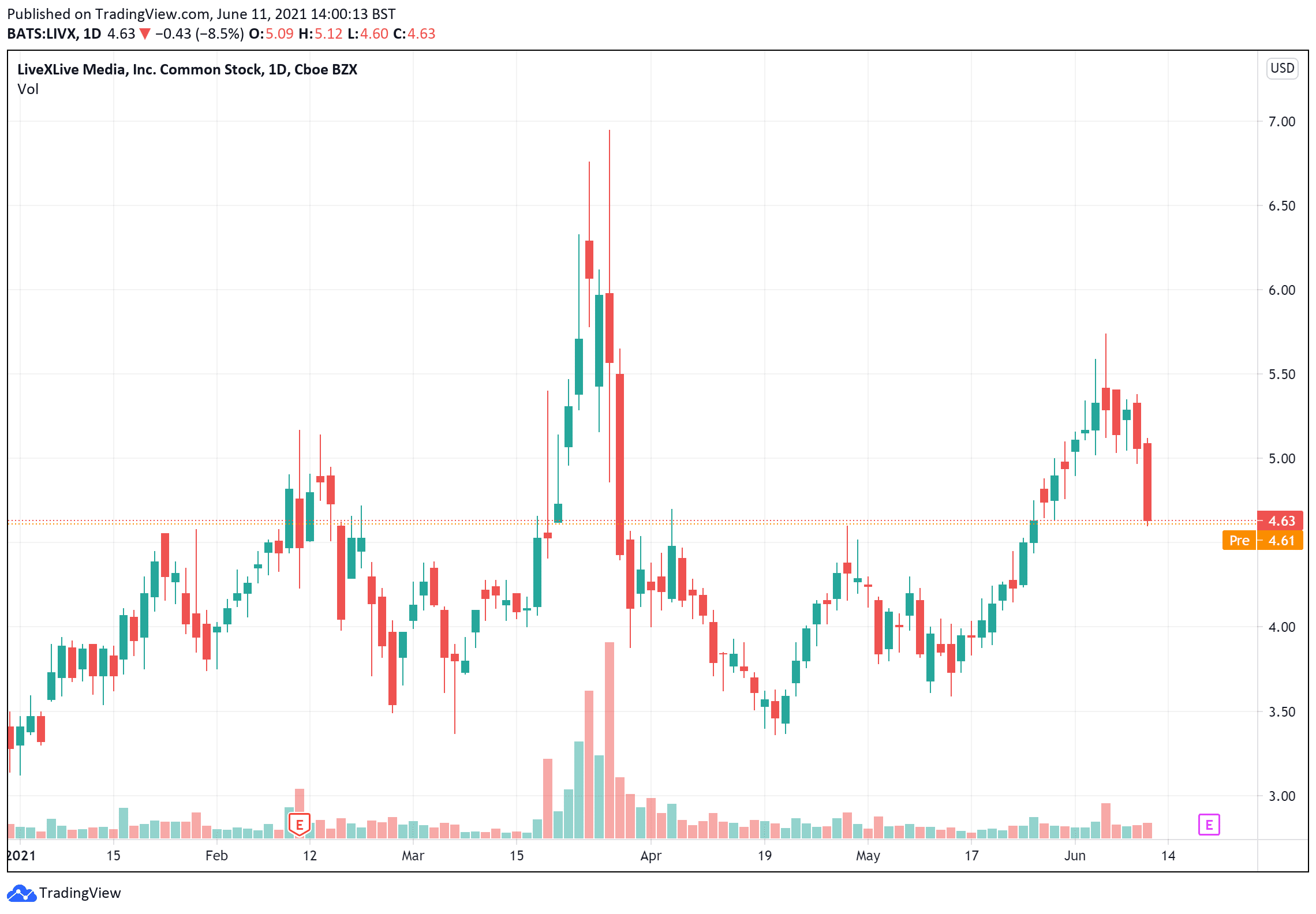1316x914 pixels.
Task: Click the 2021 date axis label
Action: coord(21,856)
